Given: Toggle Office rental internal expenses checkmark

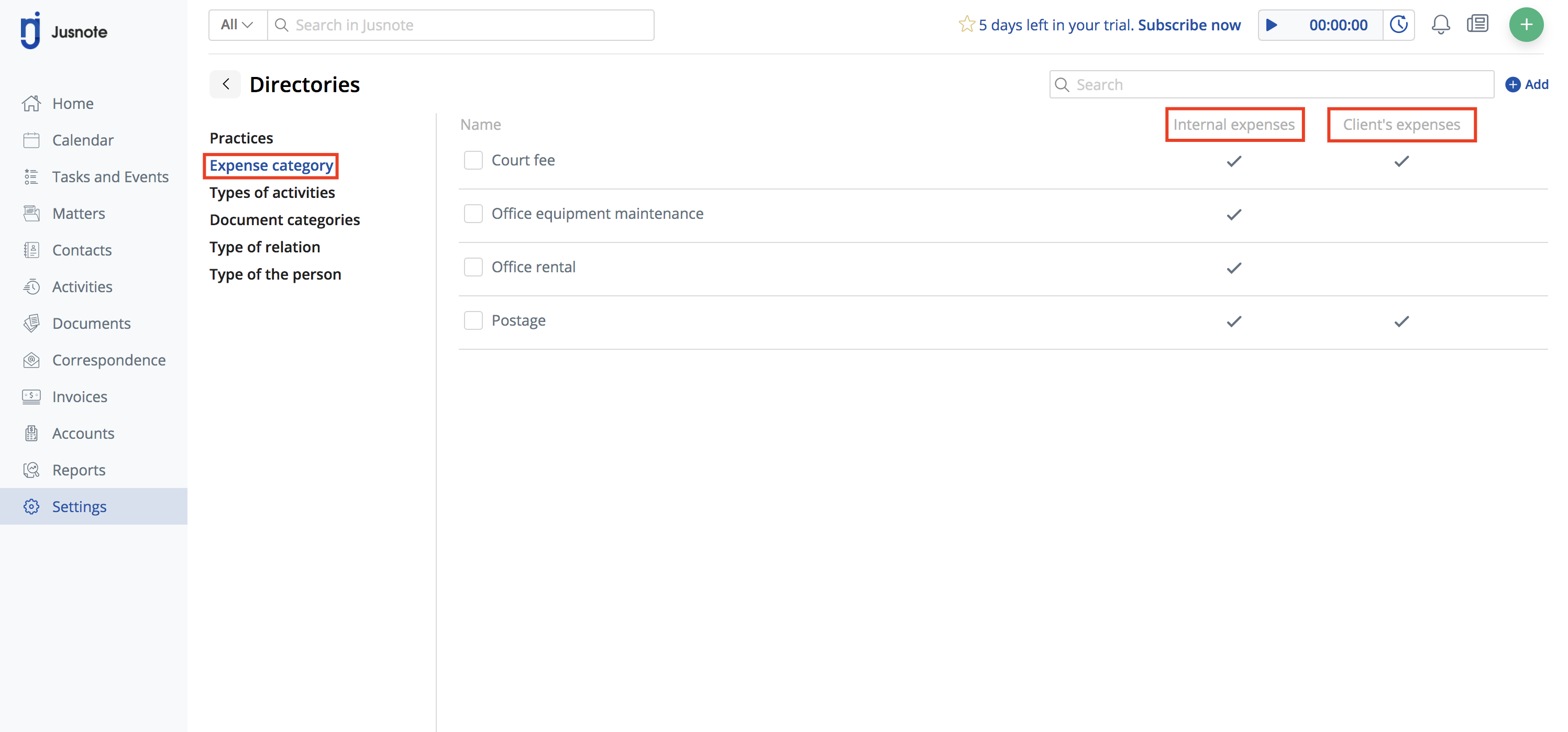Looking at the screenshot, I should [x=1234, y=268].
